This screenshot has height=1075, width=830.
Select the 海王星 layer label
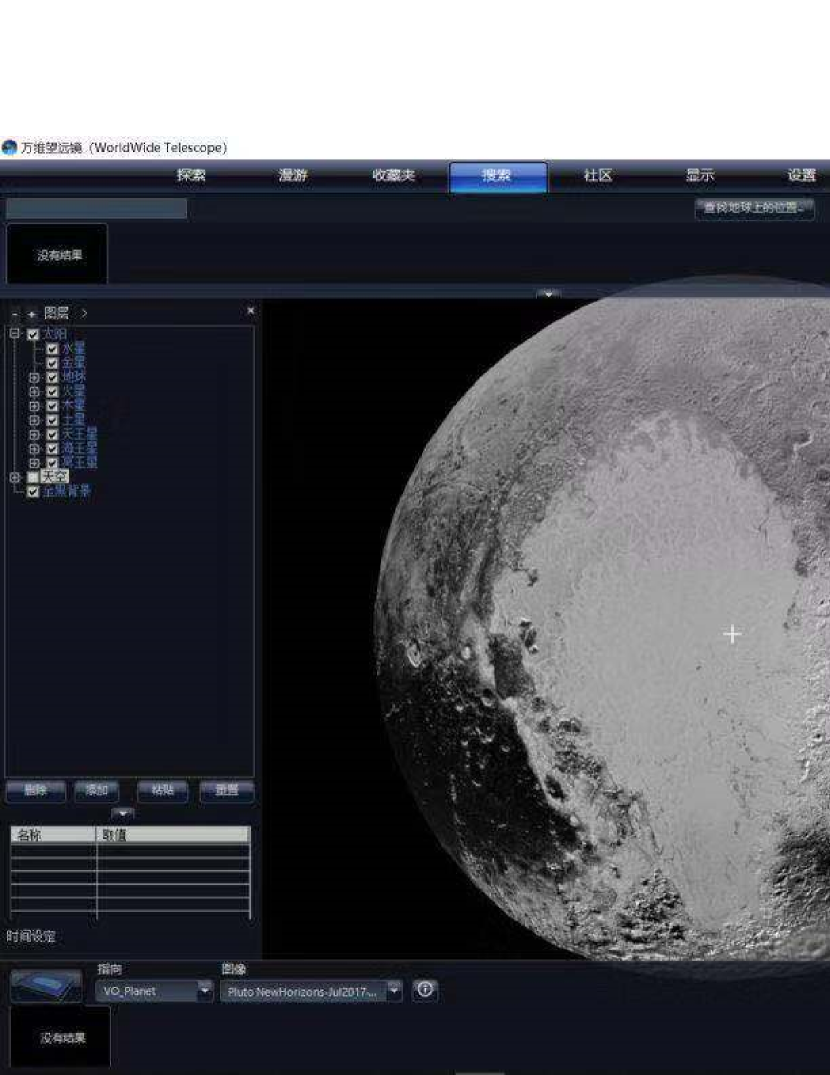point(80,448)
